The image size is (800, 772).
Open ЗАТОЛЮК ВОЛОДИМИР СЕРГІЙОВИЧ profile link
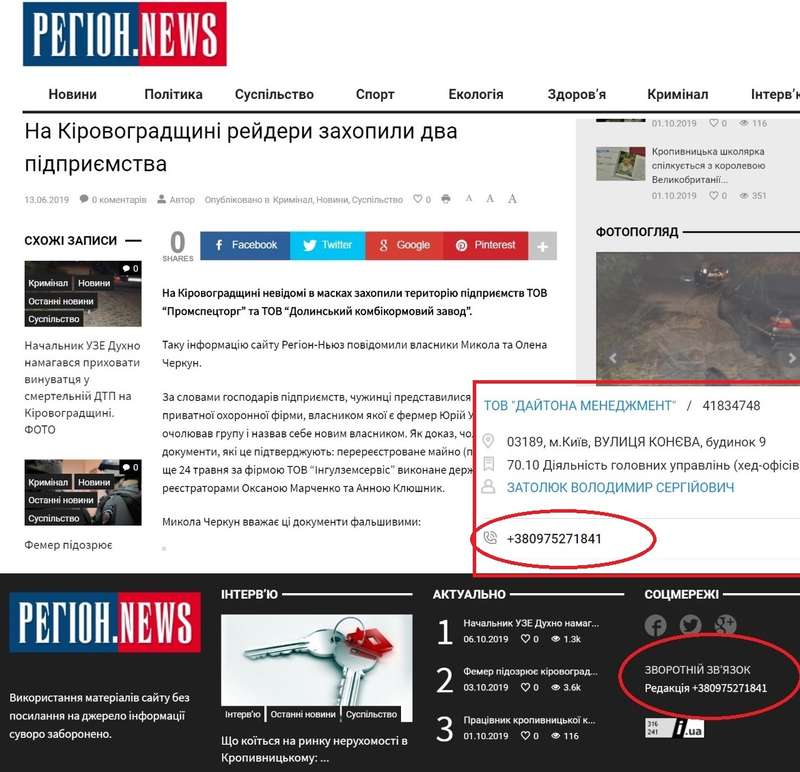pos(620,487)
